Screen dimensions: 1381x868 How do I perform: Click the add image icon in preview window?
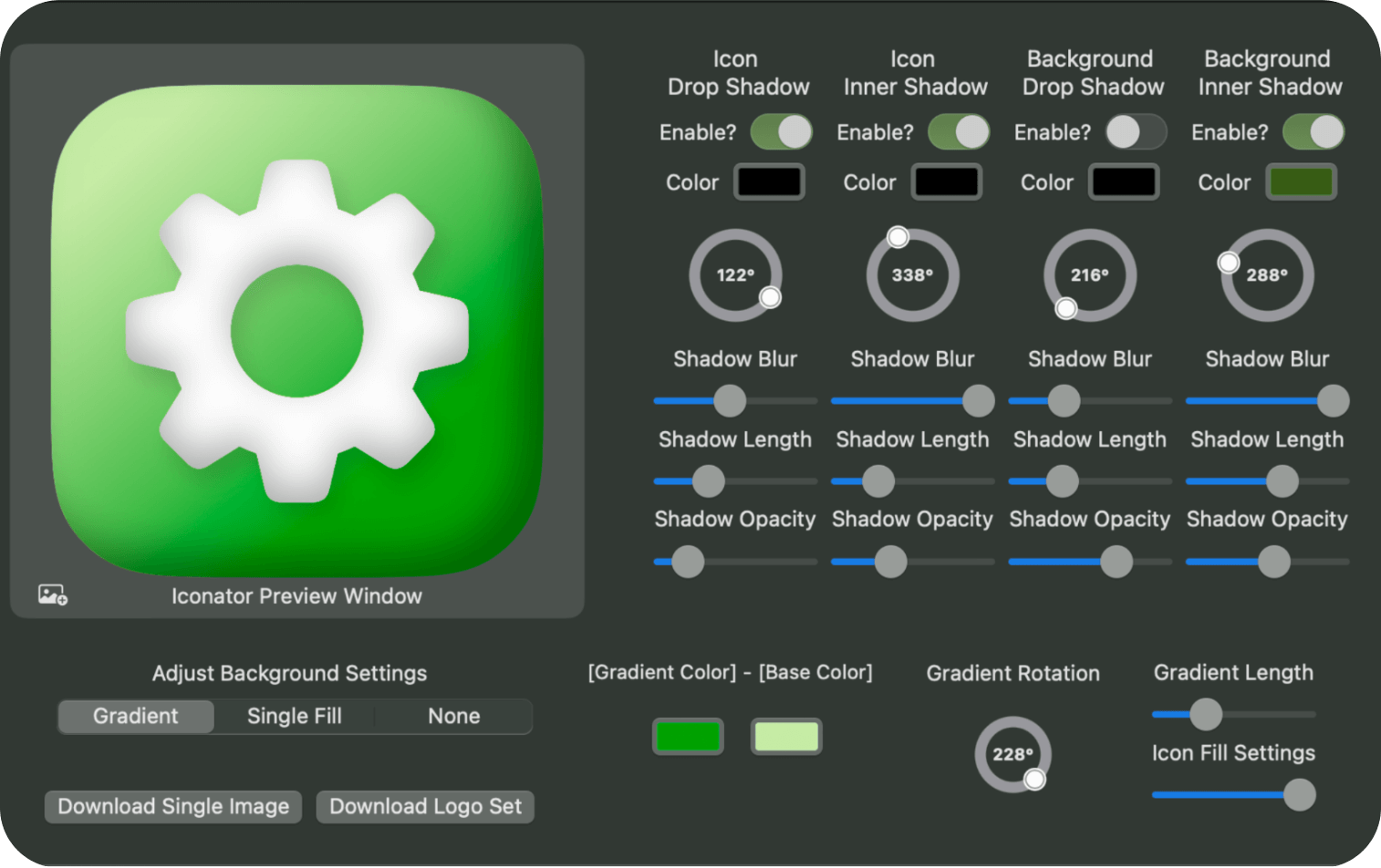pyautogui.click(x=53, y=595)
